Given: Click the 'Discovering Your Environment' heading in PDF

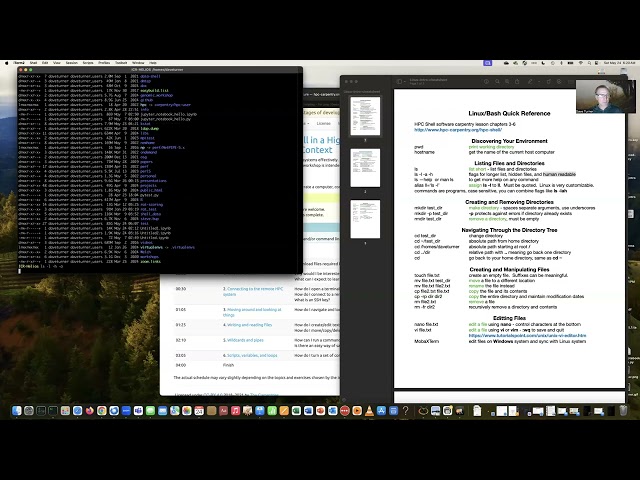Looking at the screenshot, I should pyautogui.click(x=509, y=141).
